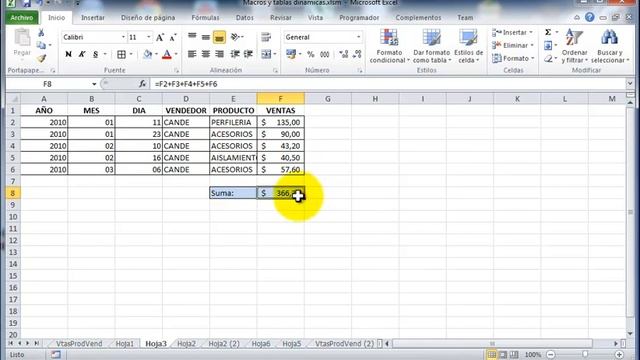The width and height of the screenshot is (640, 360).
Task: Open Formato condicional menu
Action: pos(389,46)
